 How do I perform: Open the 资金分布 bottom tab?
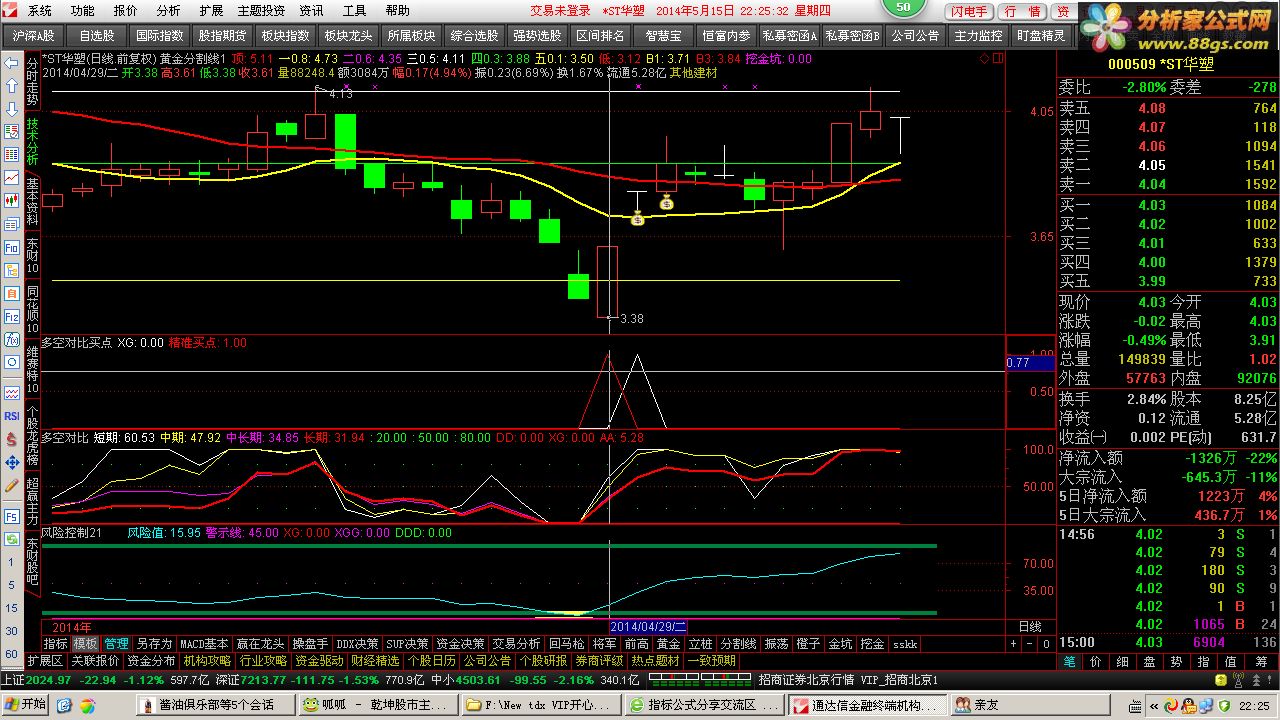(x=152, y=661)
